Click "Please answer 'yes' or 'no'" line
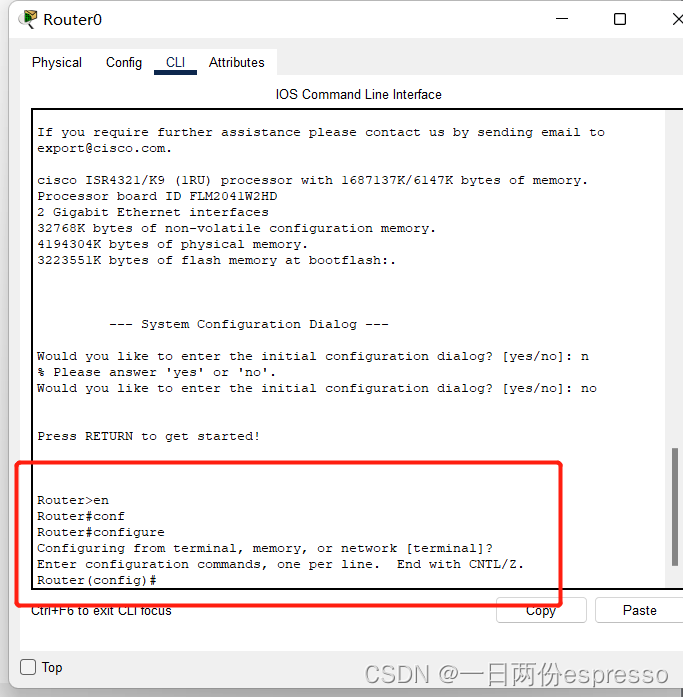Screen dimensions: 683x697 (156, 372)
